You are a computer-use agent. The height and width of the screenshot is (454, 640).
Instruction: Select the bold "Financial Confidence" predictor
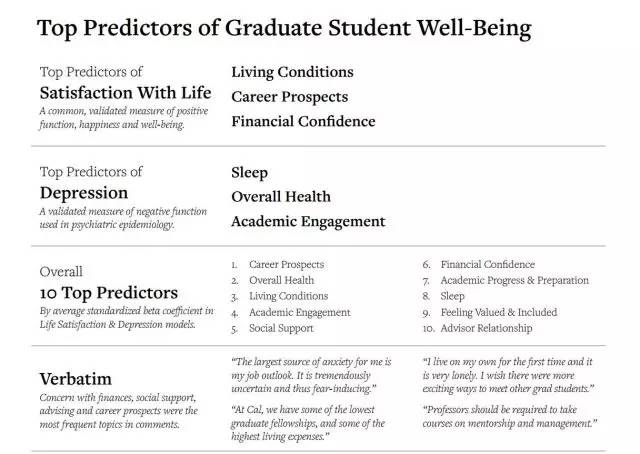(x=303, y=121)
